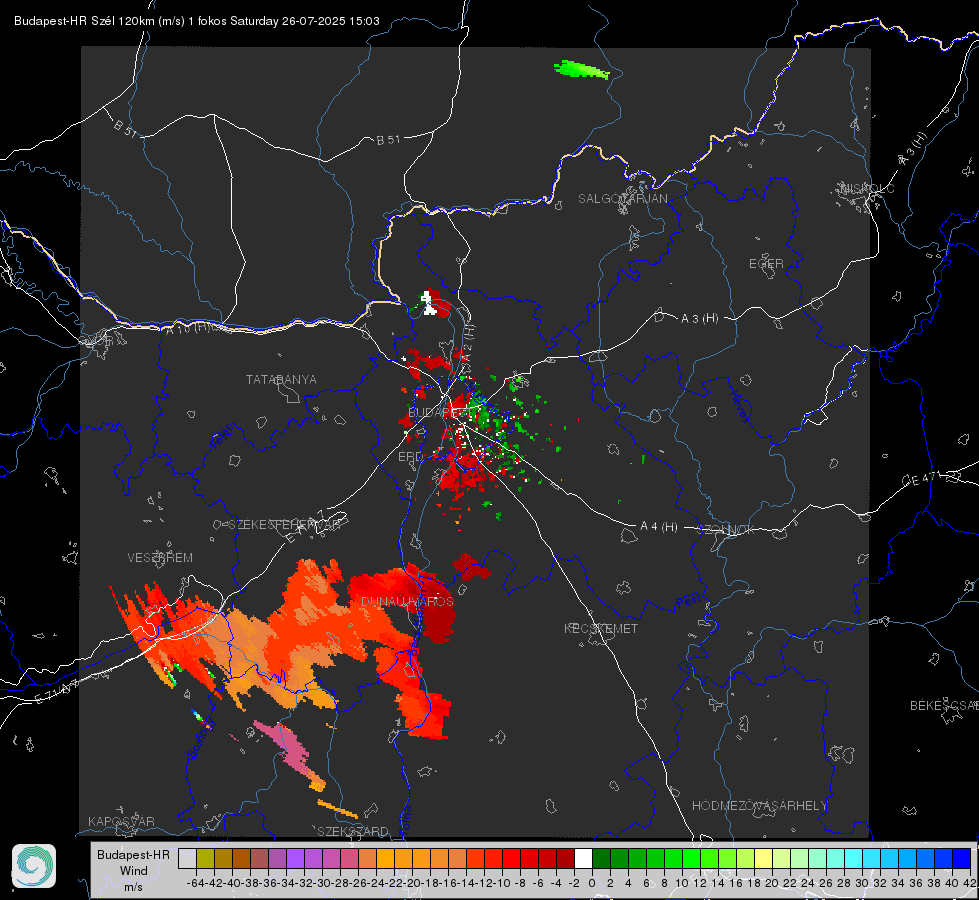979x900 pixels.
Task: Click the HÓDMEZŐVÁSÁRHELY city label
Action: pos(759,806)
